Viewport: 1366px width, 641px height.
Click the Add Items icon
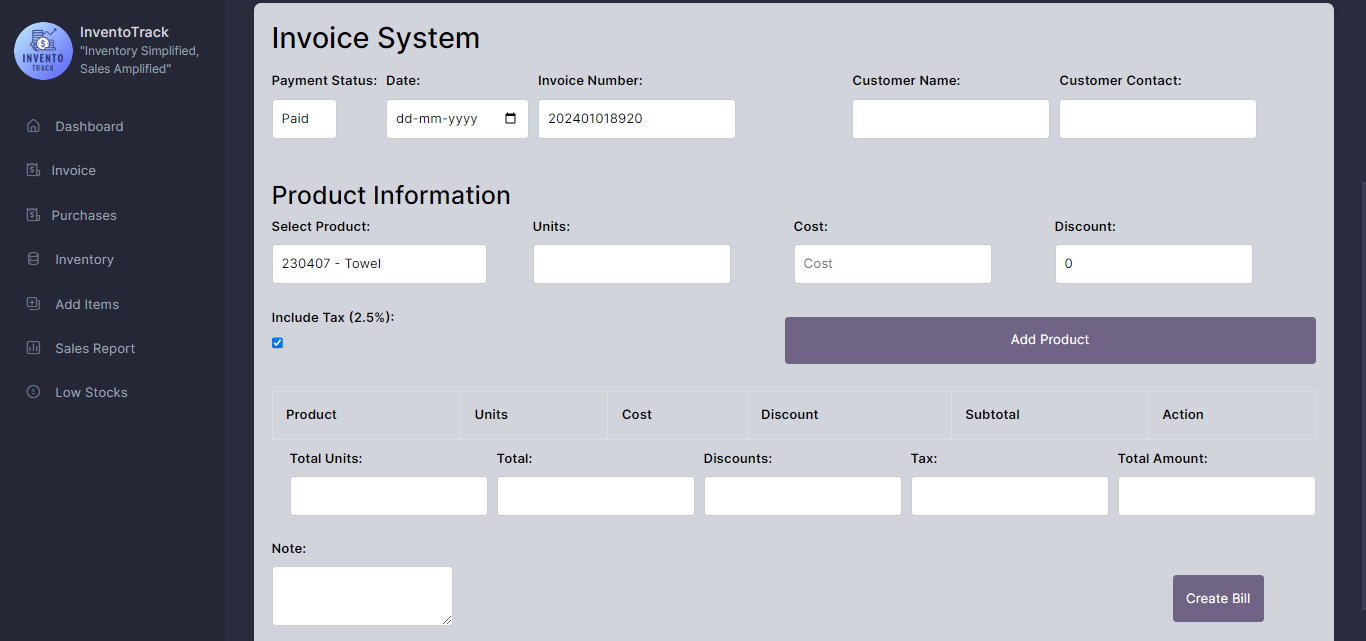click(33, 304)
